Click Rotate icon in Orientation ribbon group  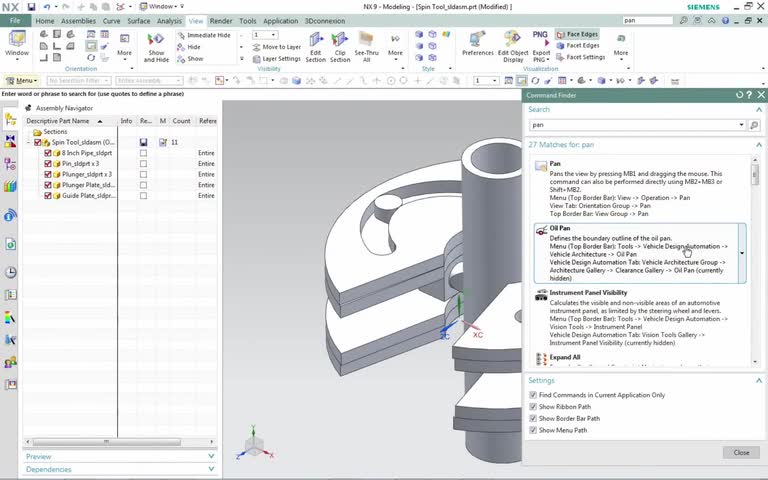[x=91, y=58]
